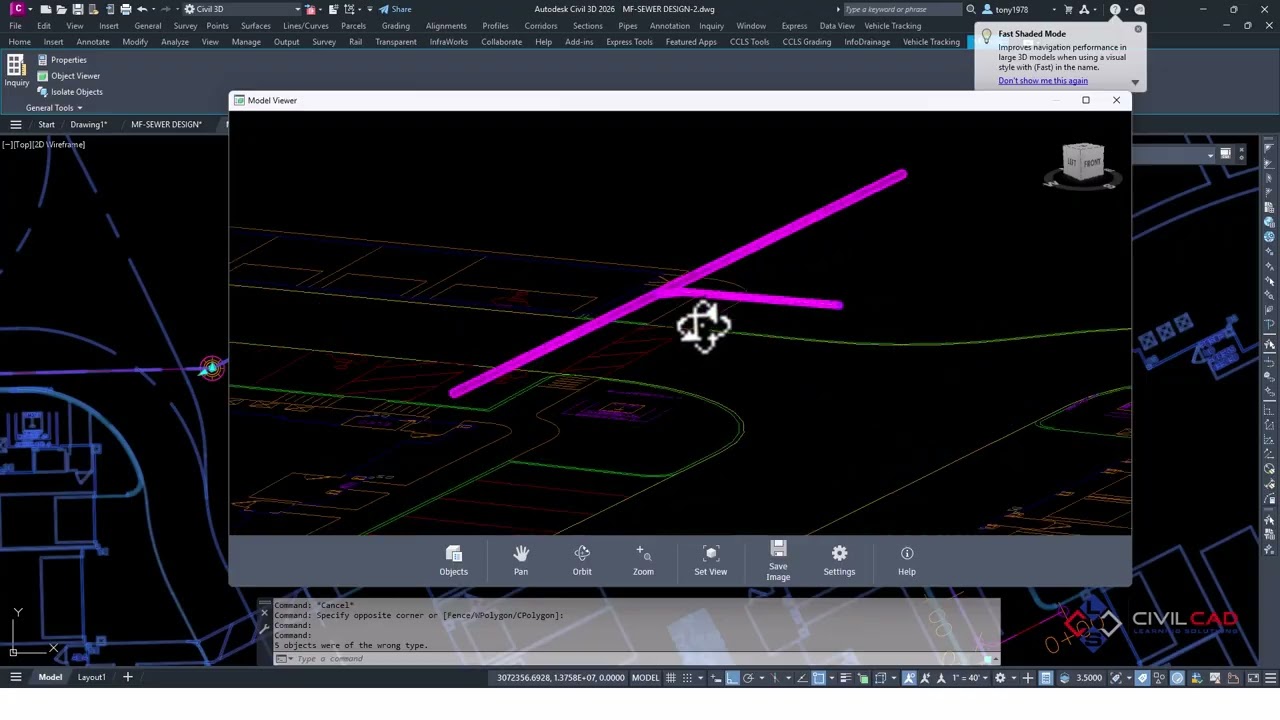Add a new layout tab with plus
The height and width of the screenshot is (720, 1280).
pyautogui.click(x=127, y=677)
